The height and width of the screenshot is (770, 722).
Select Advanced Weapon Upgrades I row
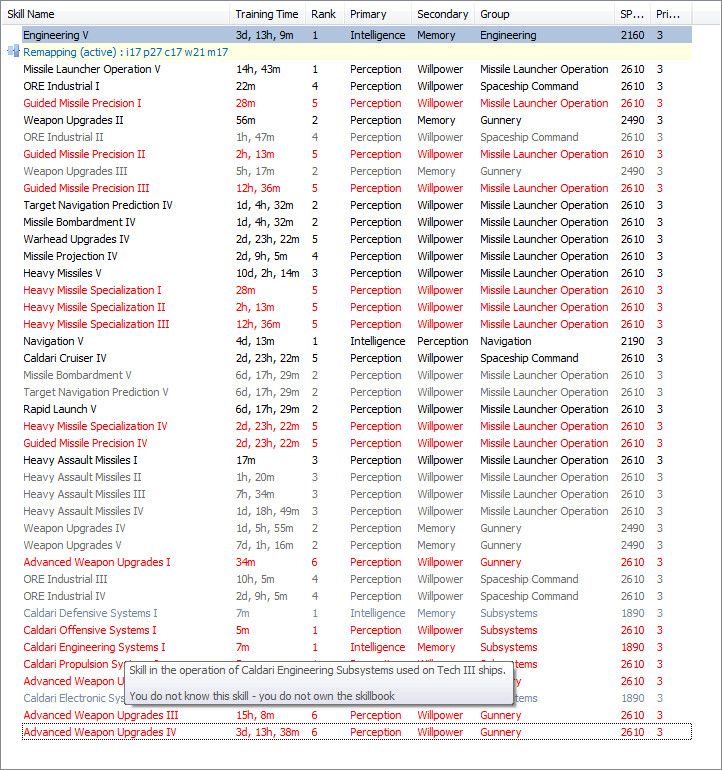pos(357,562)
